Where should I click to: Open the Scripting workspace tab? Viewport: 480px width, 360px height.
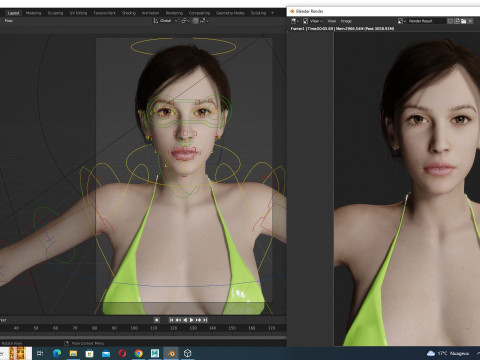pyautogui.click(x=258, y=13)
